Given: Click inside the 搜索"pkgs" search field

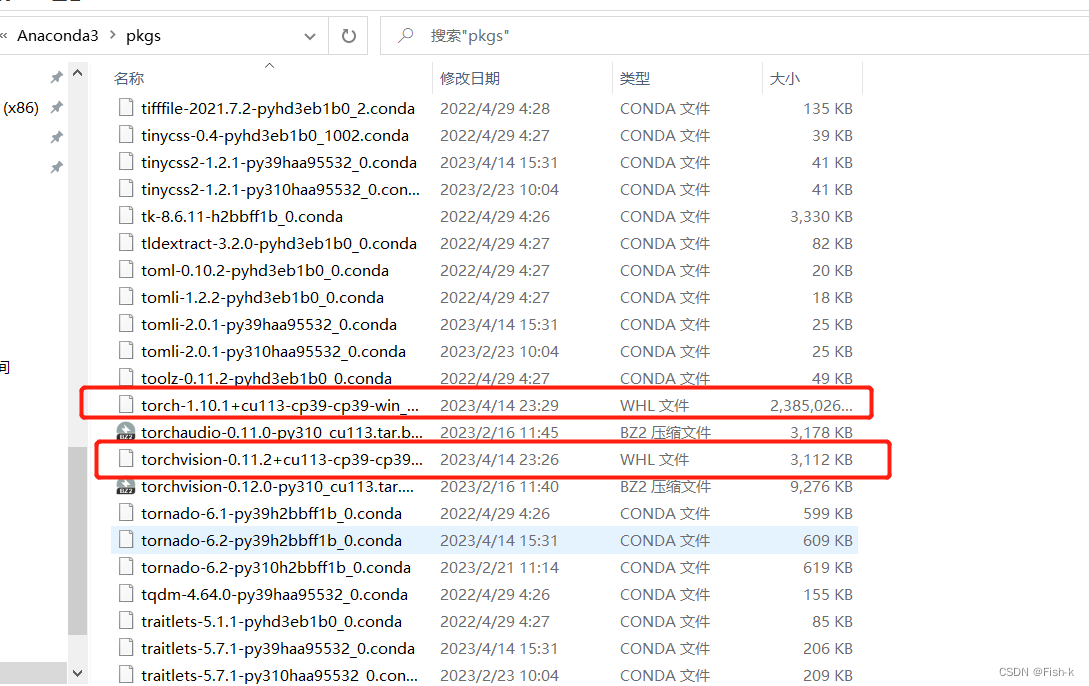Looking at the screenshot, I should [480, 35].
